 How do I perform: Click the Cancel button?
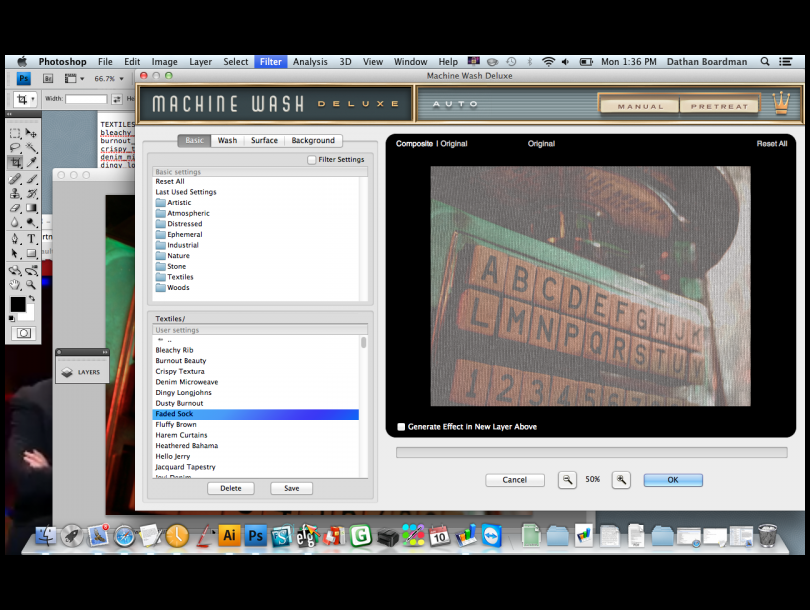click(x=515, y=480)
